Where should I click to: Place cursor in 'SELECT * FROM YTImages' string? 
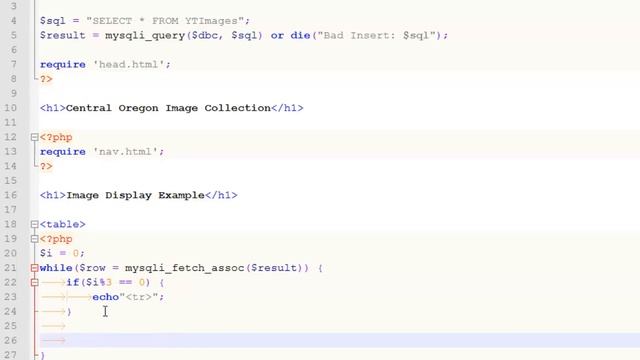coord(165,21)
